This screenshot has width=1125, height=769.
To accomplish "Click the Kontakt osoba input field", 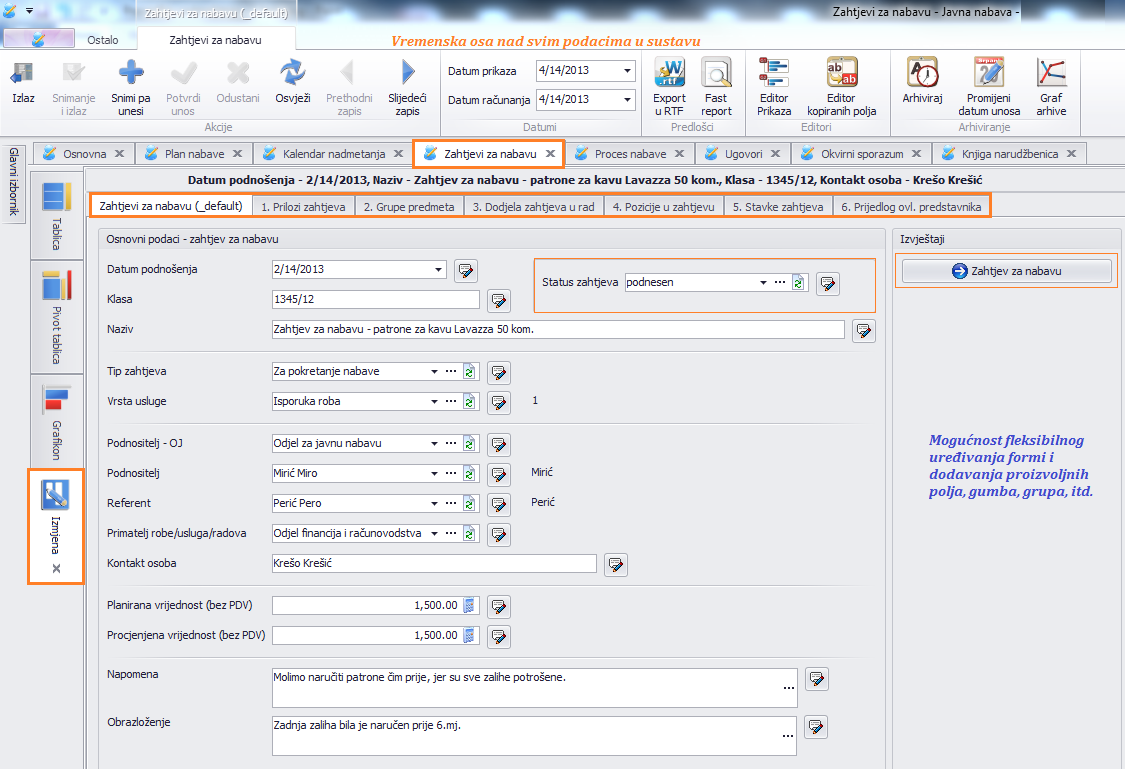I will coord(434,563).
